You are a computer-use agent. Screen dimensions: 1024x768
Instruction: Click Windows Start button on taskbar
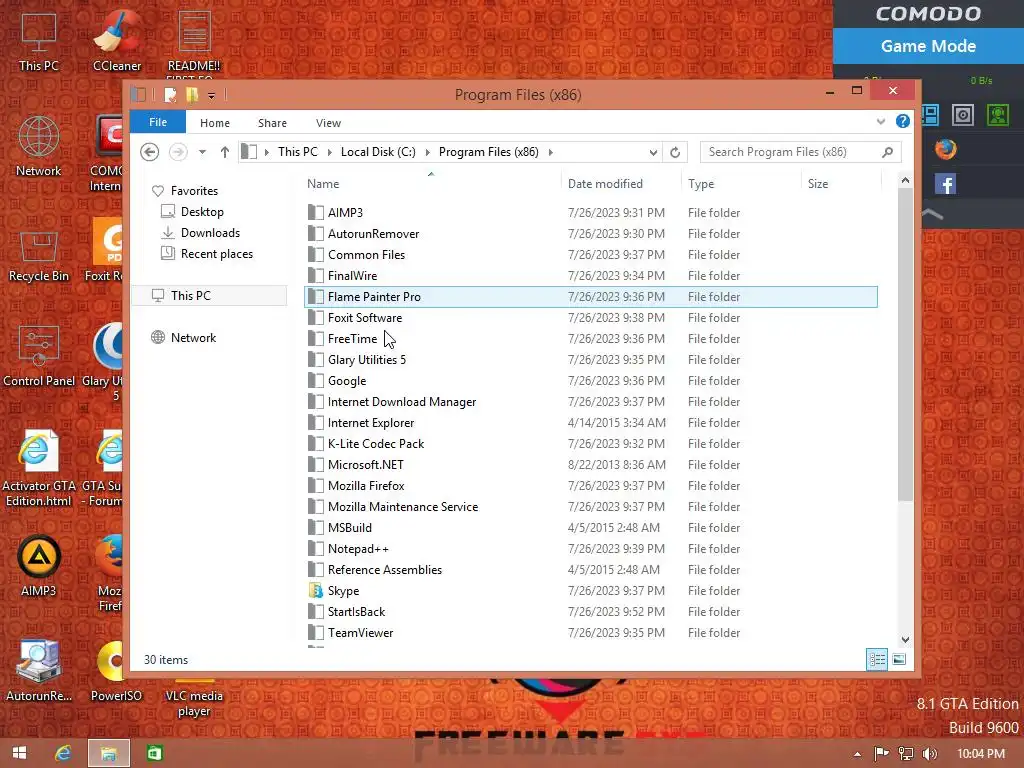coord(19,753)
